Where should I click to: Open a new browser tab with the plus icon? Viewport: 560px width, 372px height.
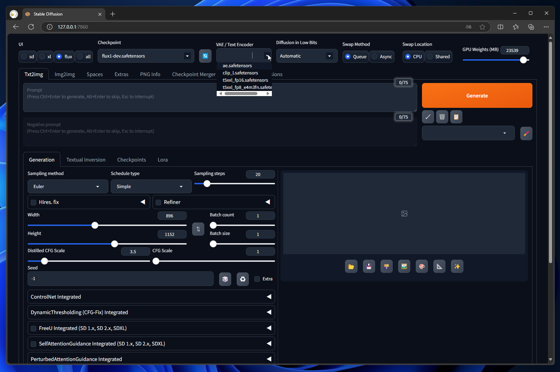pos(112,14)
